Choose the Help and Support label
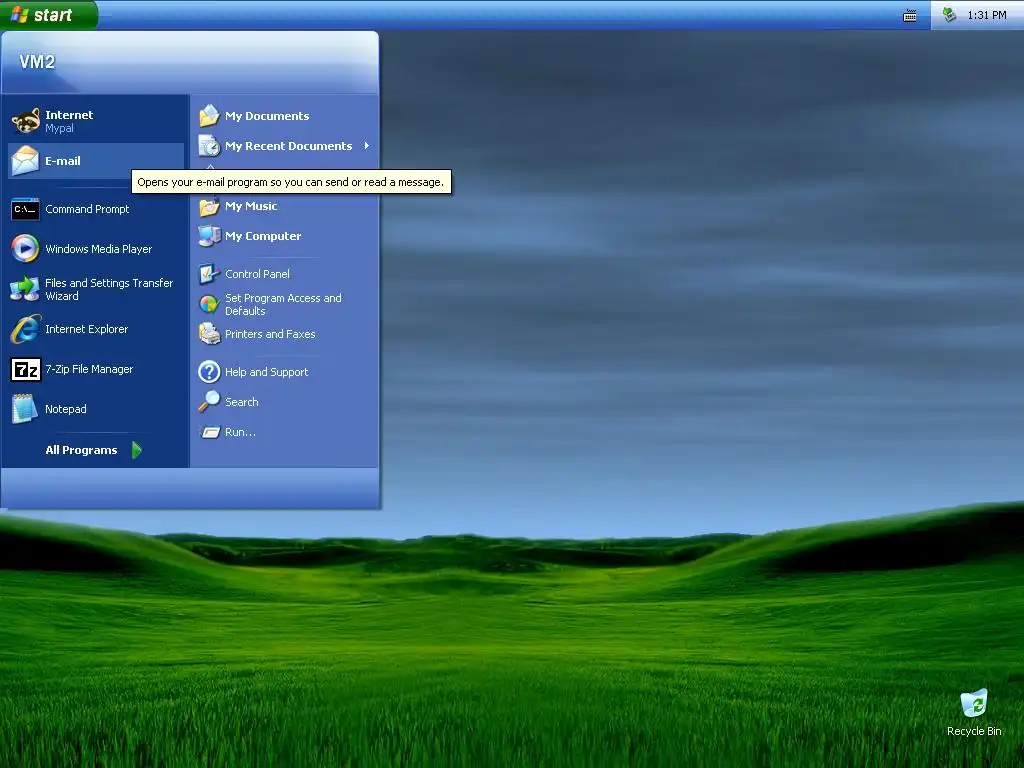This screenshot has width=1024, height=768. [x=266, y=372]
